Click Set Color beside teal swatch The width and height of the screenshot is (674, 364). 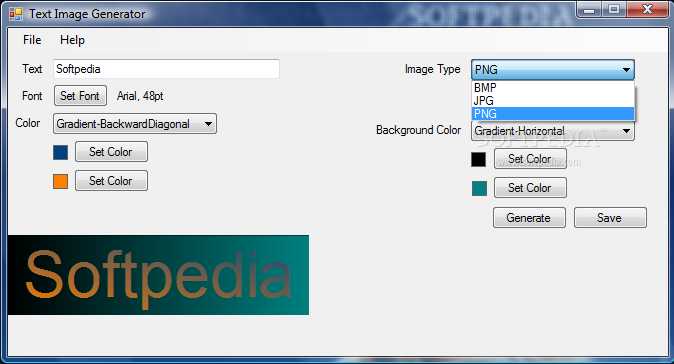click(x=530, y=187)
